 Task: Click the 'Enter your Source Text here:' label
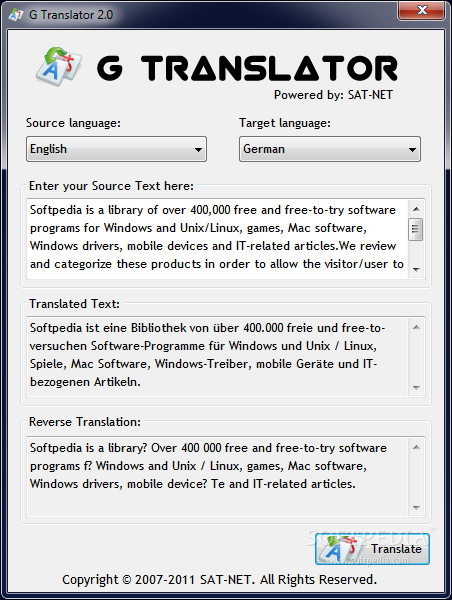point(111,186)
